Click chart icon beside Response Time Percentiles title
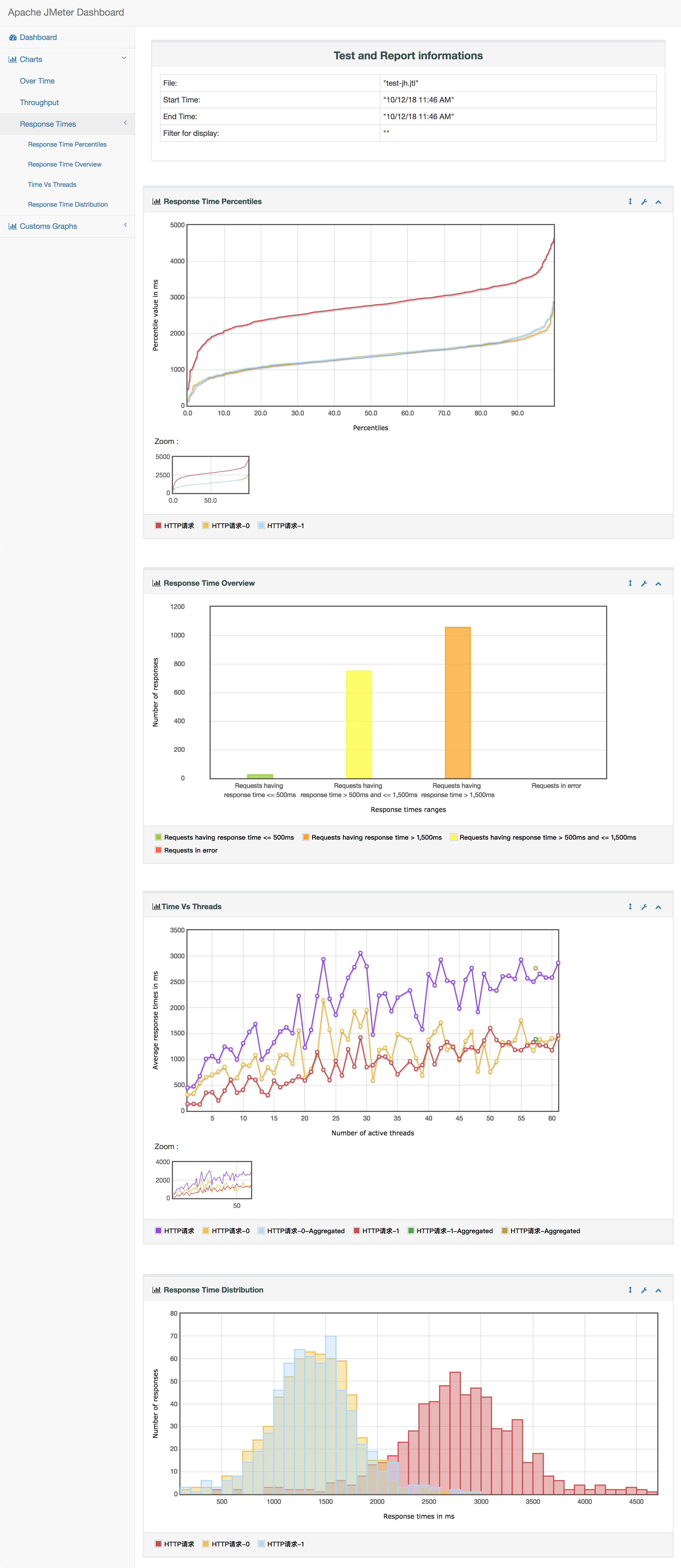Image resolution: width=681 pixels, height=1568 pixels. click(x=157, y=201)
